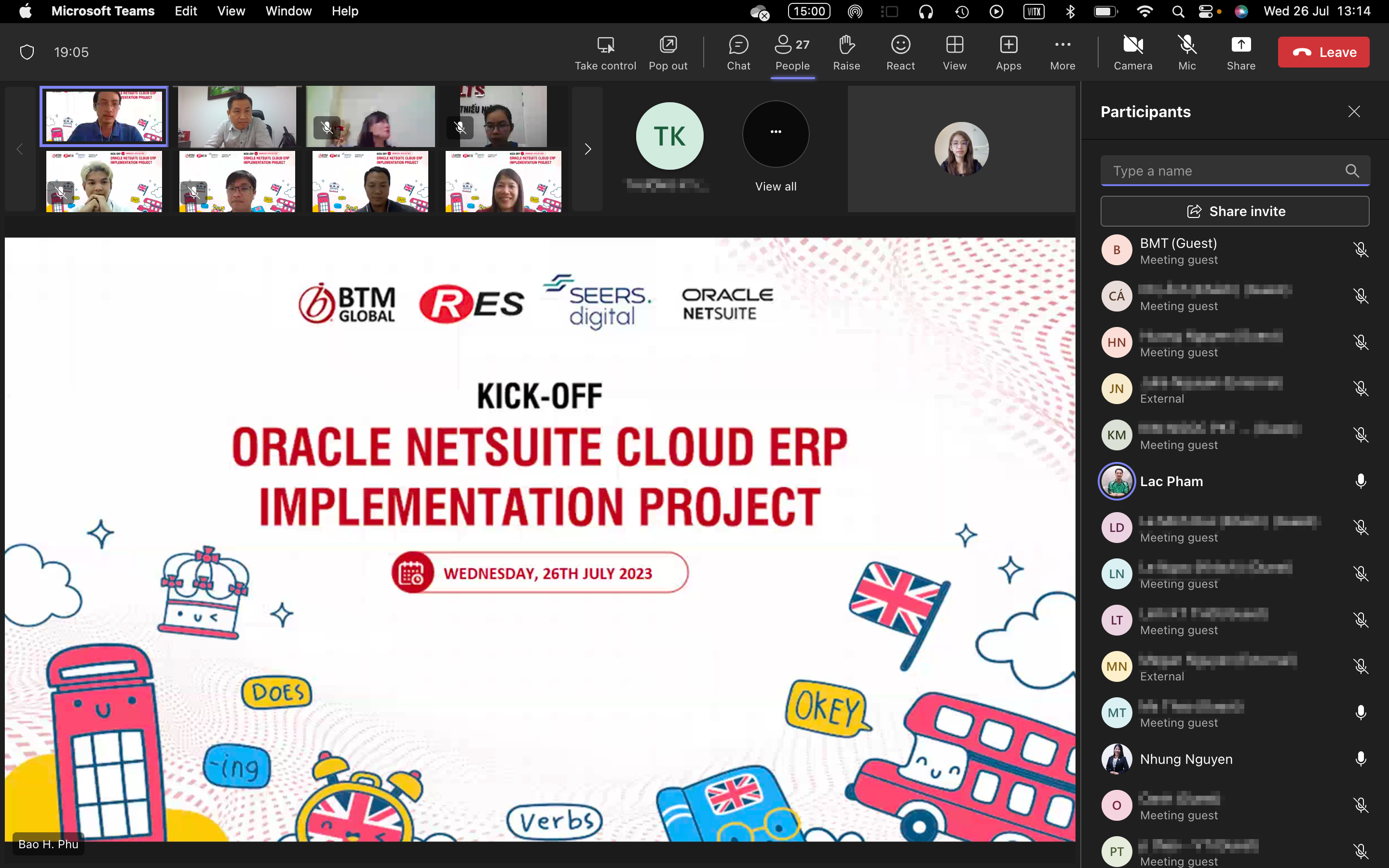
Task: Click the KM participant avatar
Action: tap(1117, 435)
